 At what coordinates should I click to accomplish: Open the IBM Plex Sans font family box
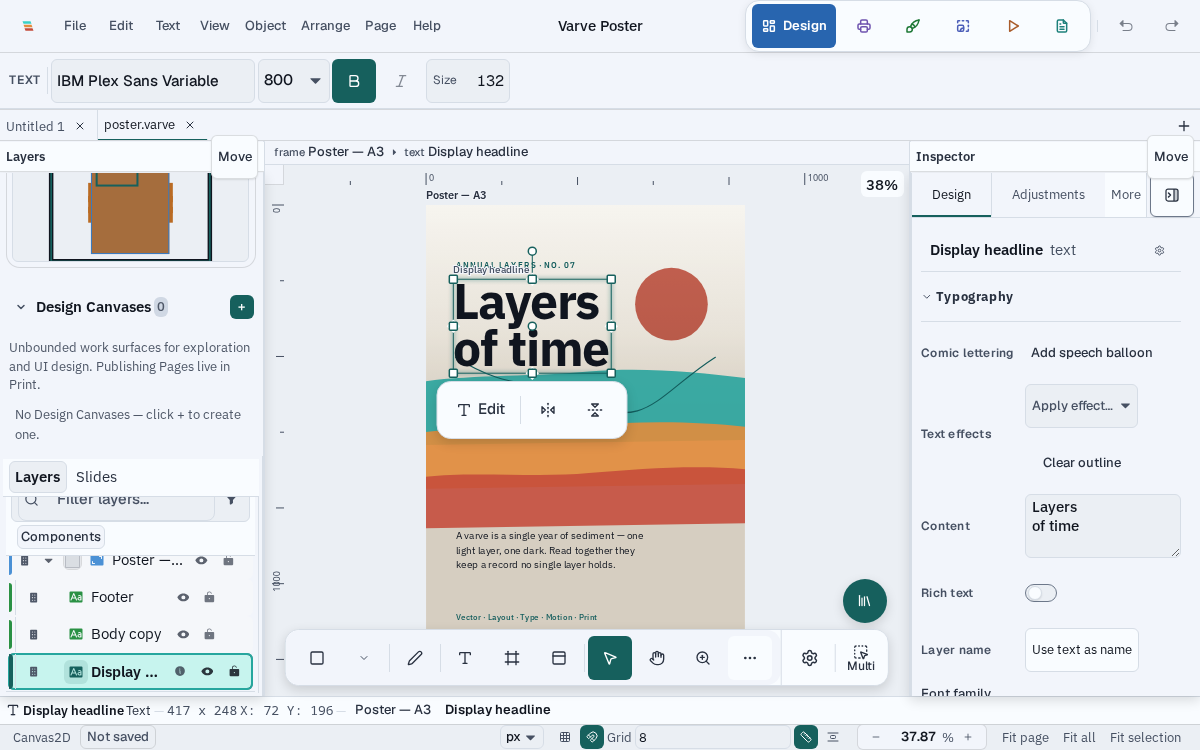[x=153, y=81]
